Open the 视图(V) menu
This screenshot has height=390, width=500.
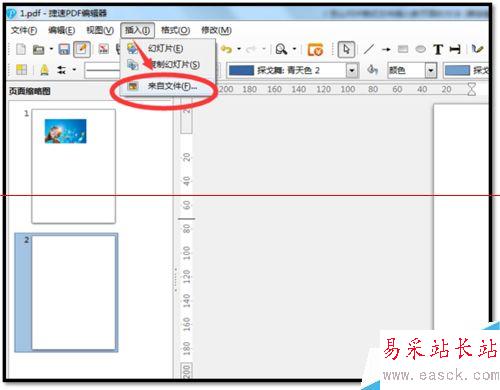100,31
